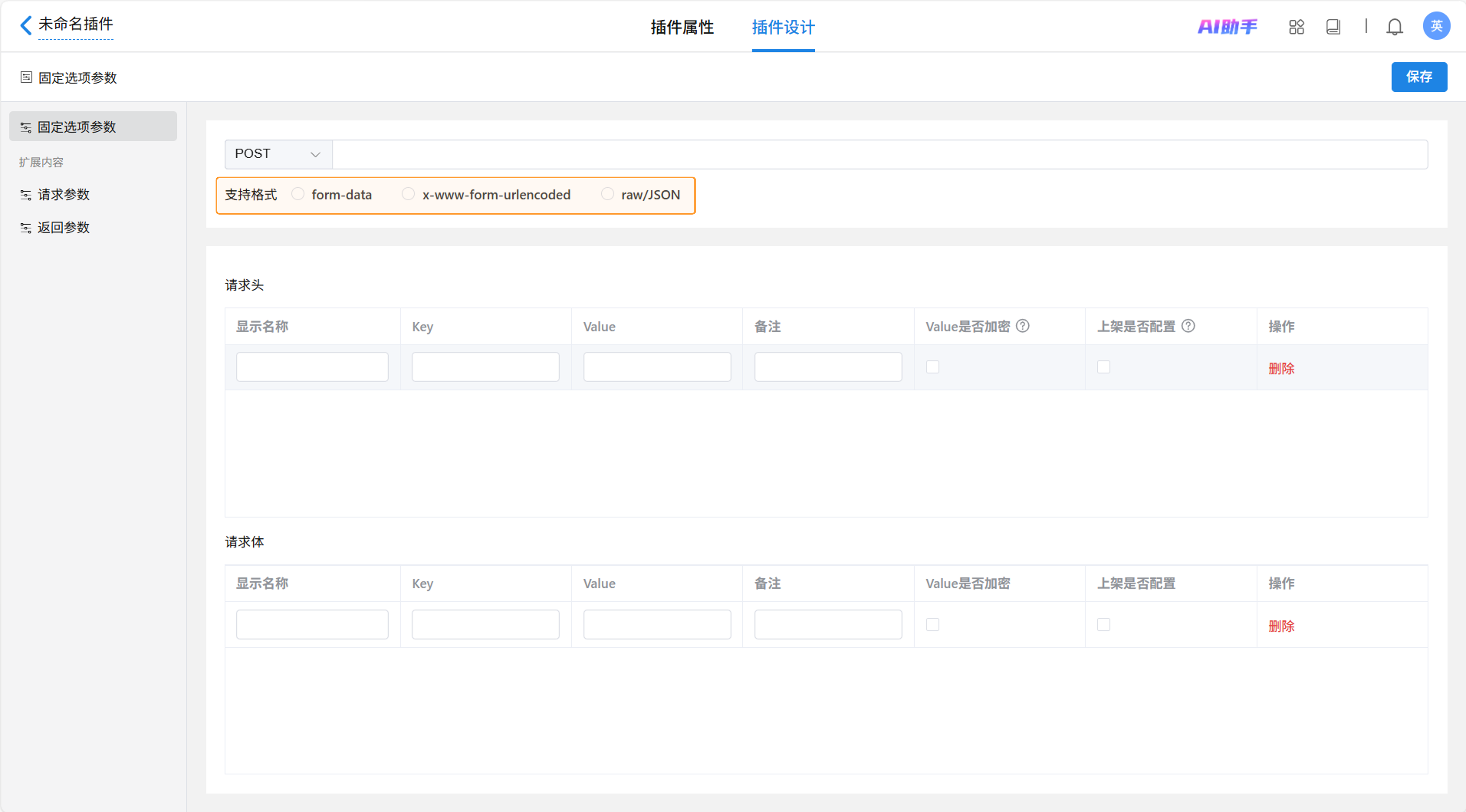Switch to the 插件设计 tab
This screenshot has width=1466, height=812.
[x=783, y=27]
